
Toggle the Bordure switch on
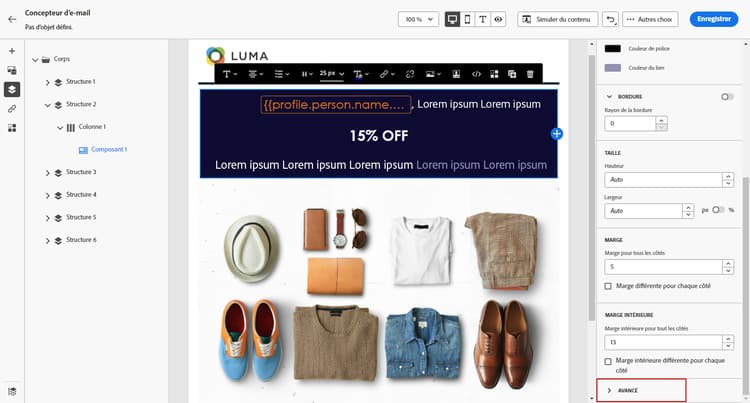click(x=727, y=97)
